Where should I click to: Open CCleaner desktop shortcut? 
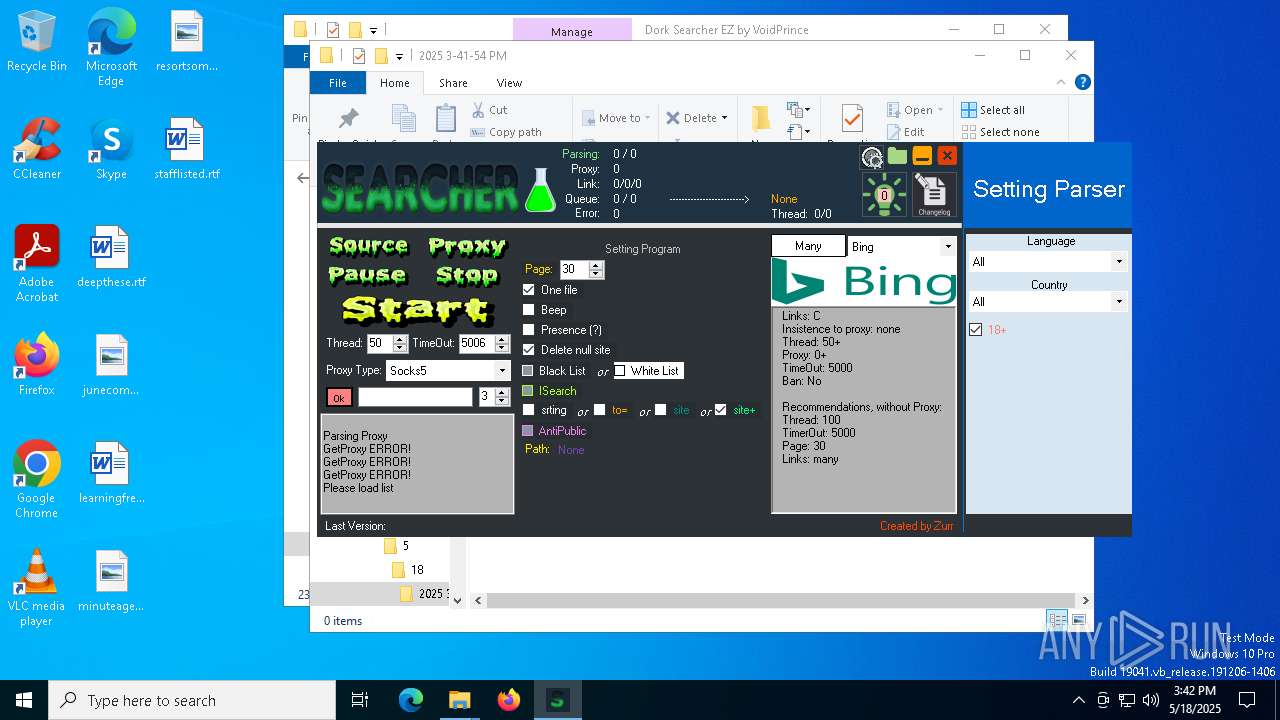(37, 150)
